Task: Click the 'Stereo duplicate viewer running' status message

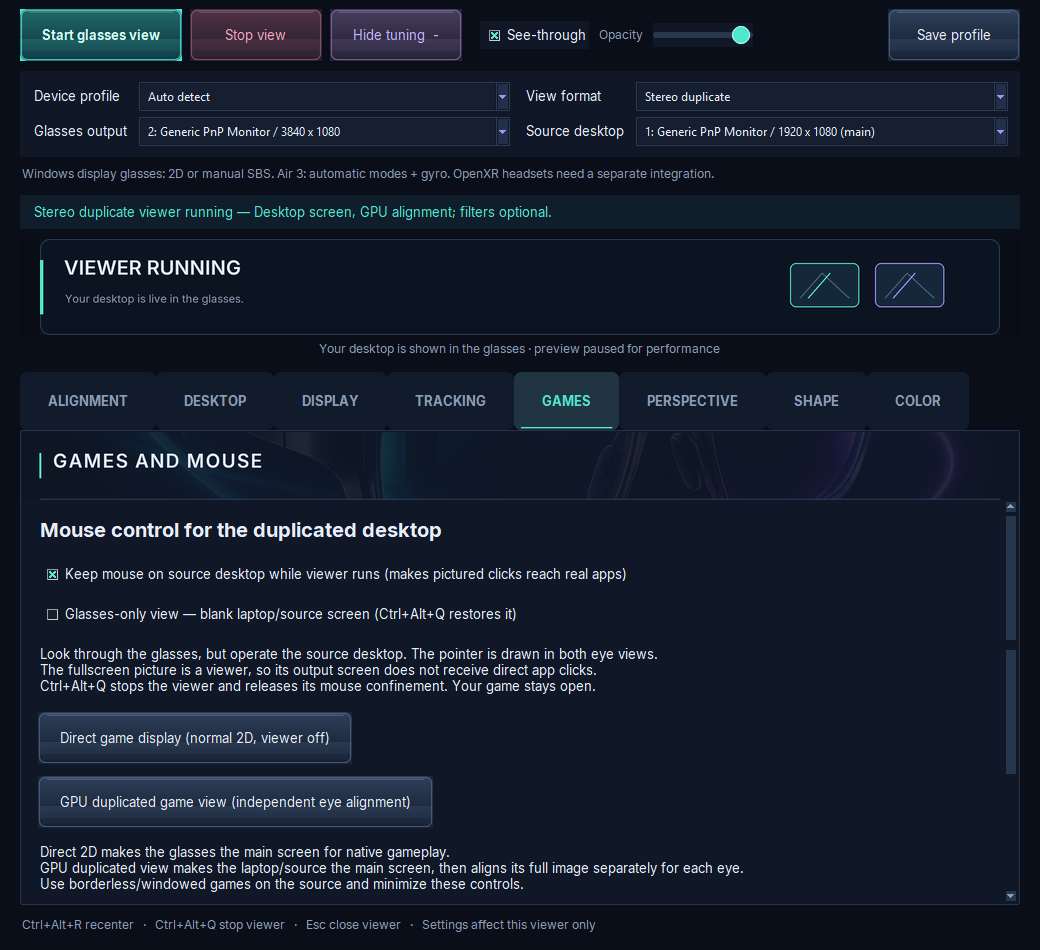Action: click(x=292, y=212)
